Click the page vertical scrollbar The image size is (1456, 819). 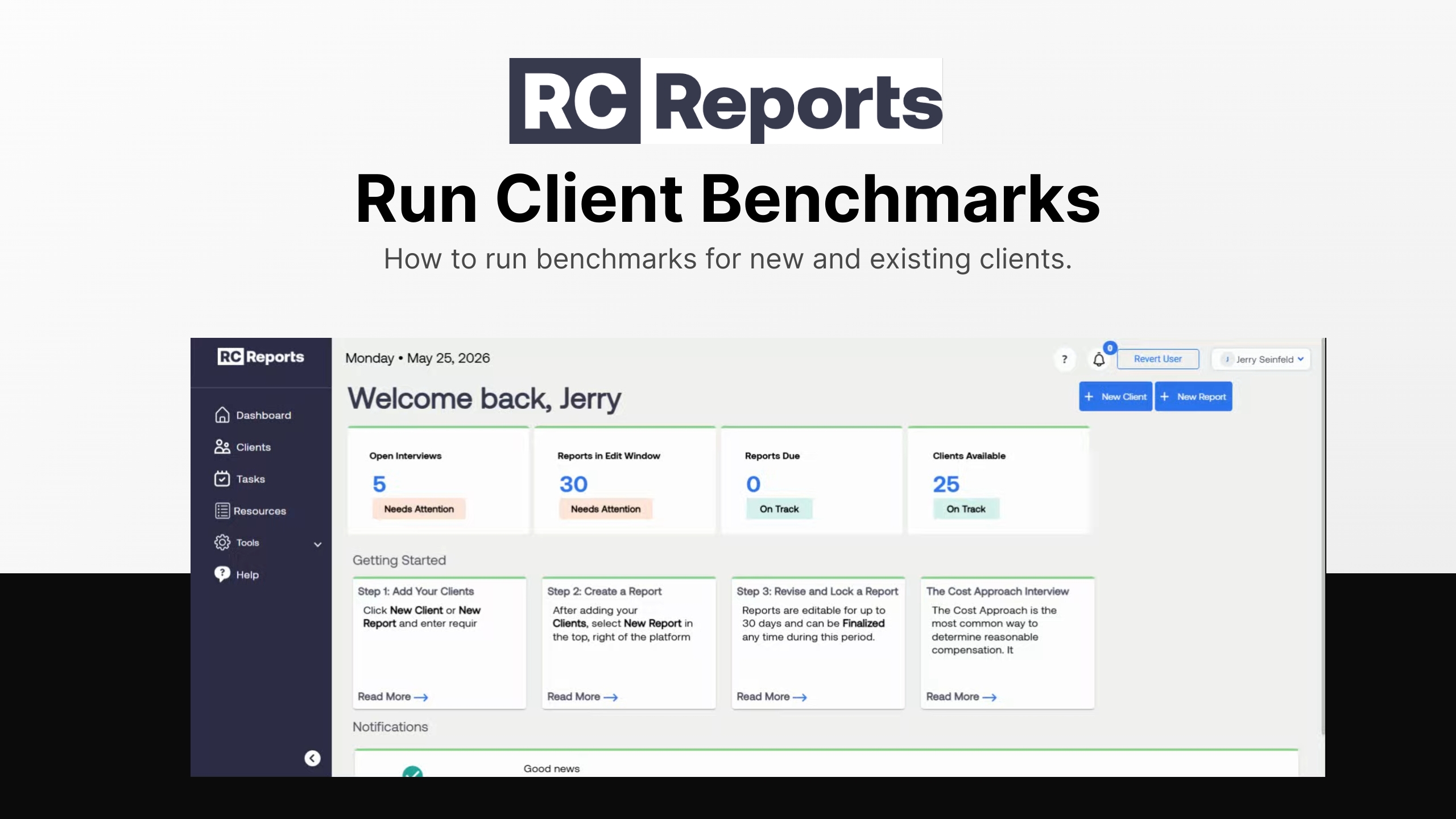pyautogui.click(x=1323, y=536)
